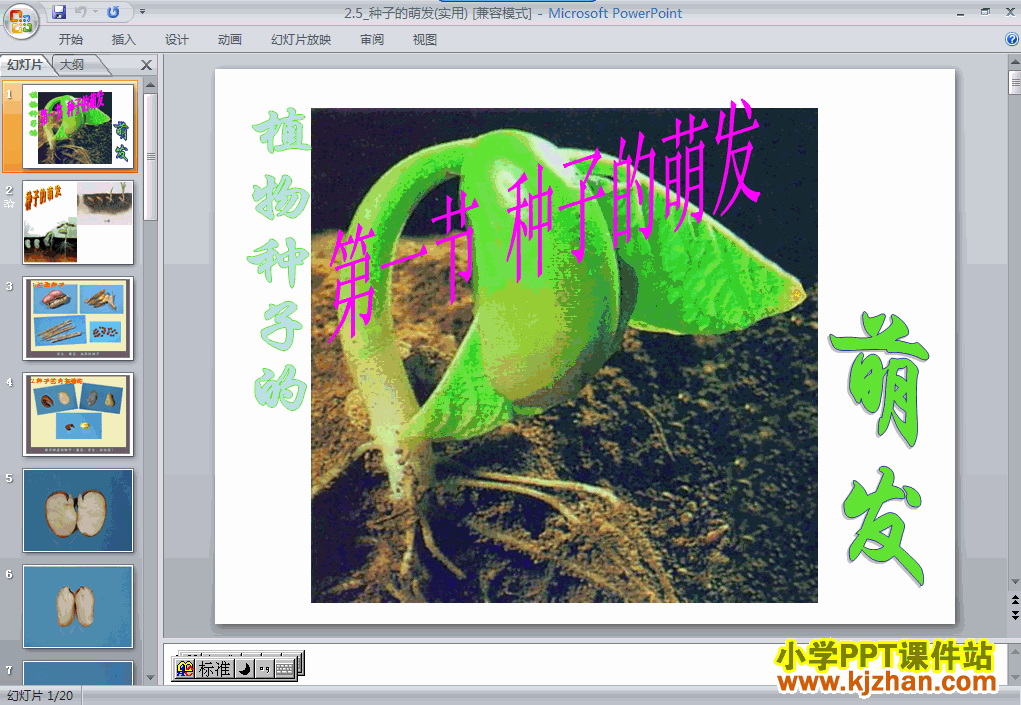Open the IME soft keyboard icon

pos(285,669)
